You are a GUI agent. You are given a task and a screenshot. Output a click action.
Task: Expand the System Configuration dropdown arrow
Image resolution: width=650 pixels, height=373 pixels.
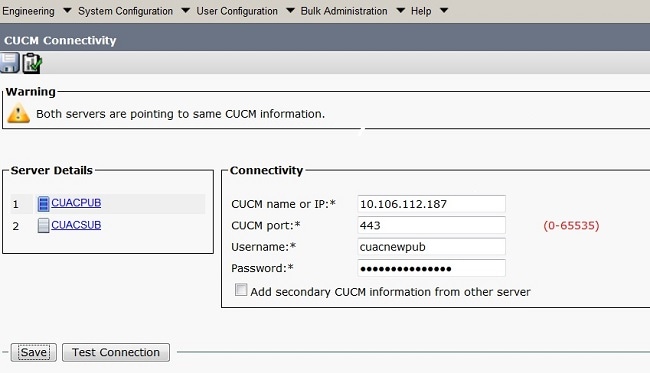coord(186,10)
